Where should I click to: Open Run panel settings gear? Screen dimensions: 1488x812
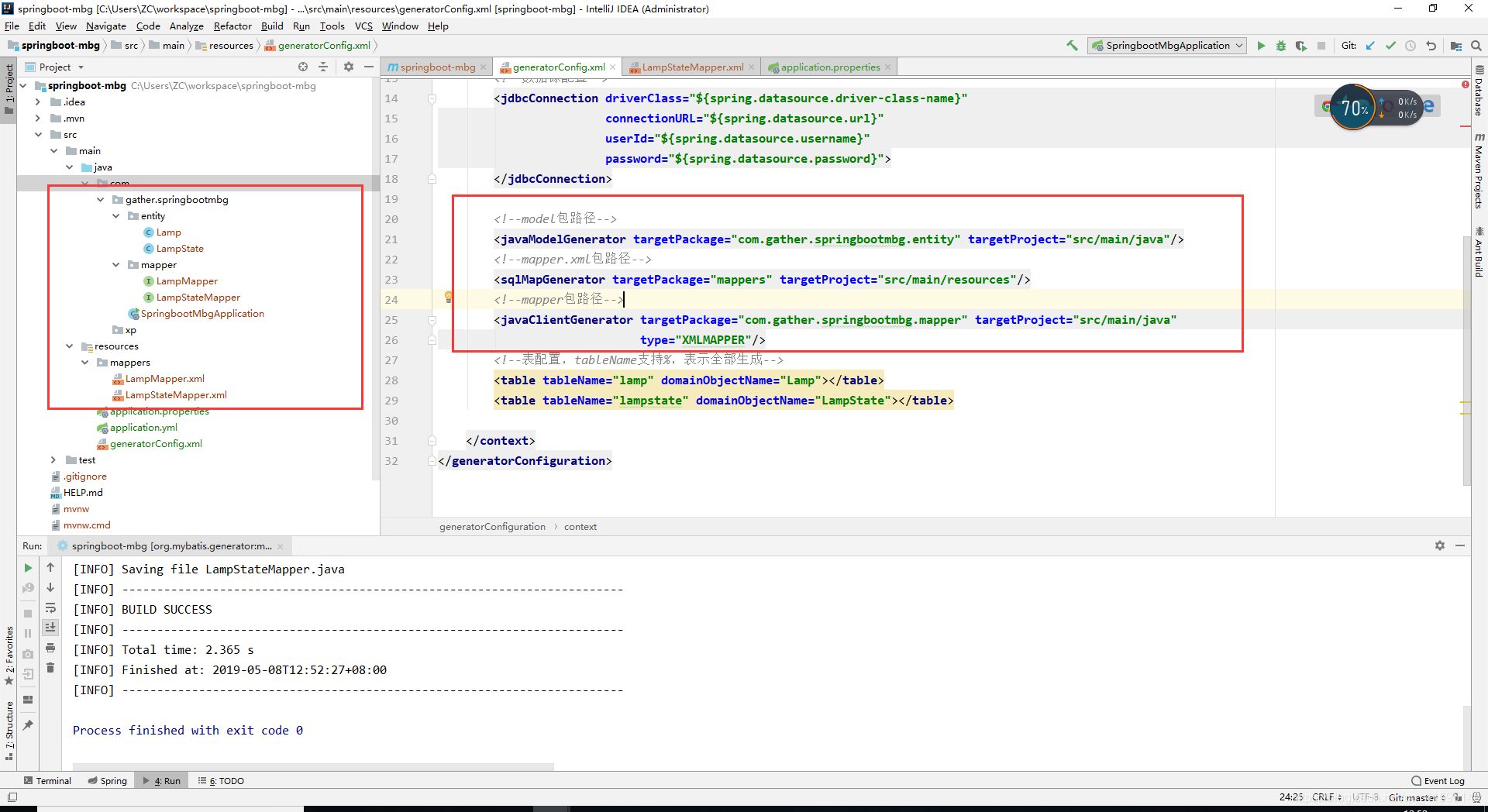(x=1440, y=545)
